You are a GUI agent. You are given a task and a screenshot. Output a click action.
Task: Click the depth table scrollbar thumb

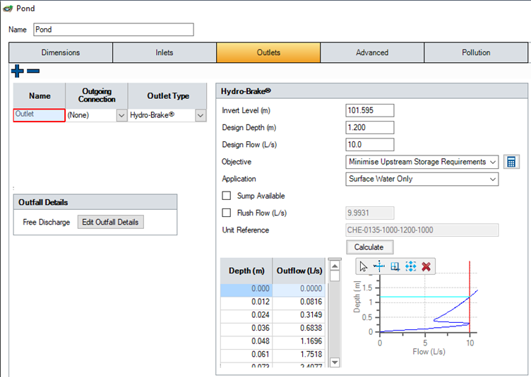pos(335,276)
